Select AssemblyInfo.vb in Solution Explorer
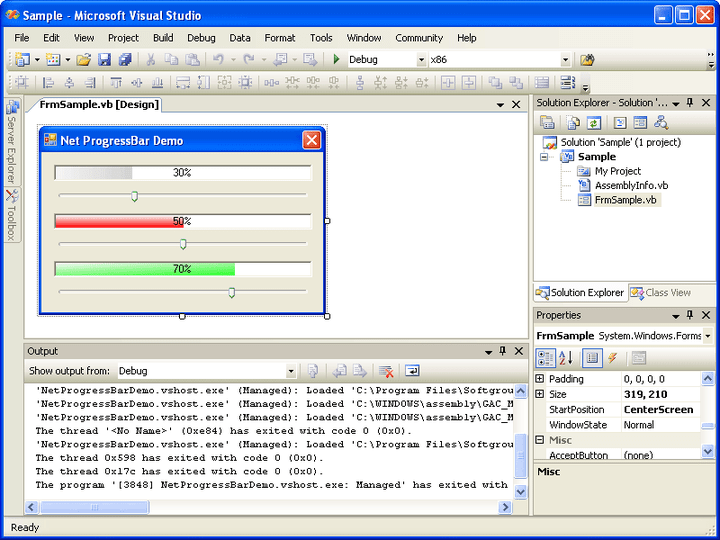 (x=630, y=186)
